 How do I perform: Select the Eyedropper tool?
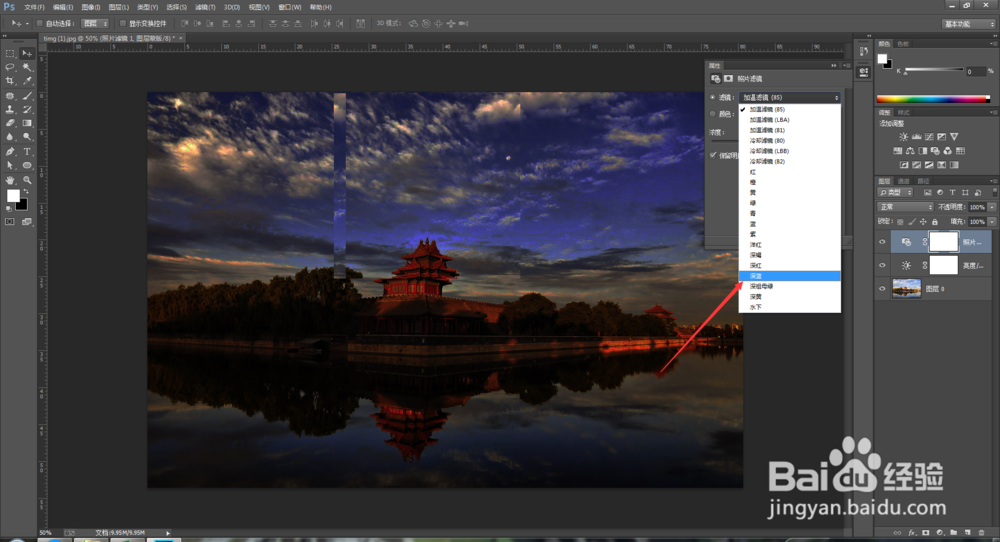point(27,81)
